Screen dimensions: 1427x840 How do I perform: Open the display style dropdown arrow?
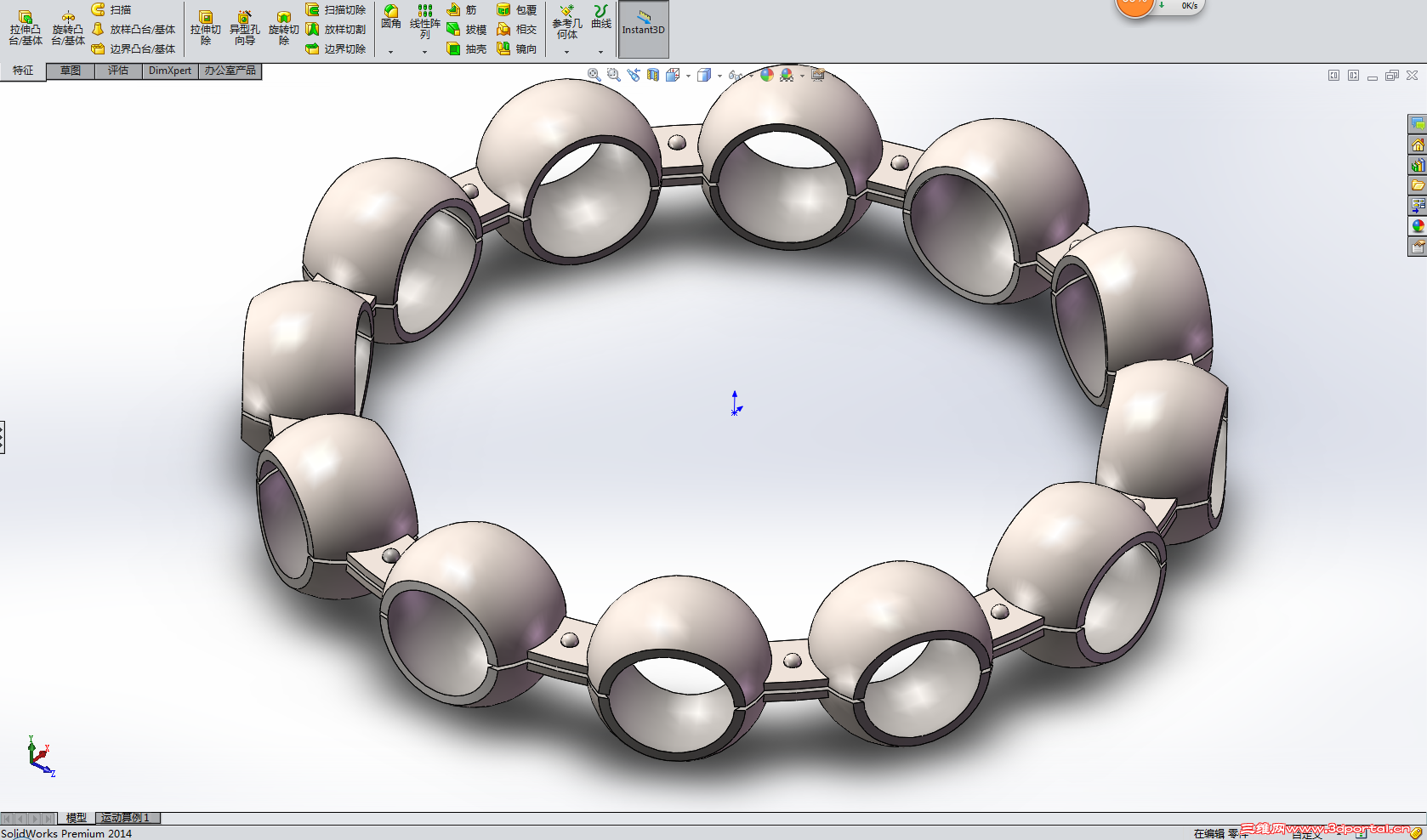coord(719,76)
